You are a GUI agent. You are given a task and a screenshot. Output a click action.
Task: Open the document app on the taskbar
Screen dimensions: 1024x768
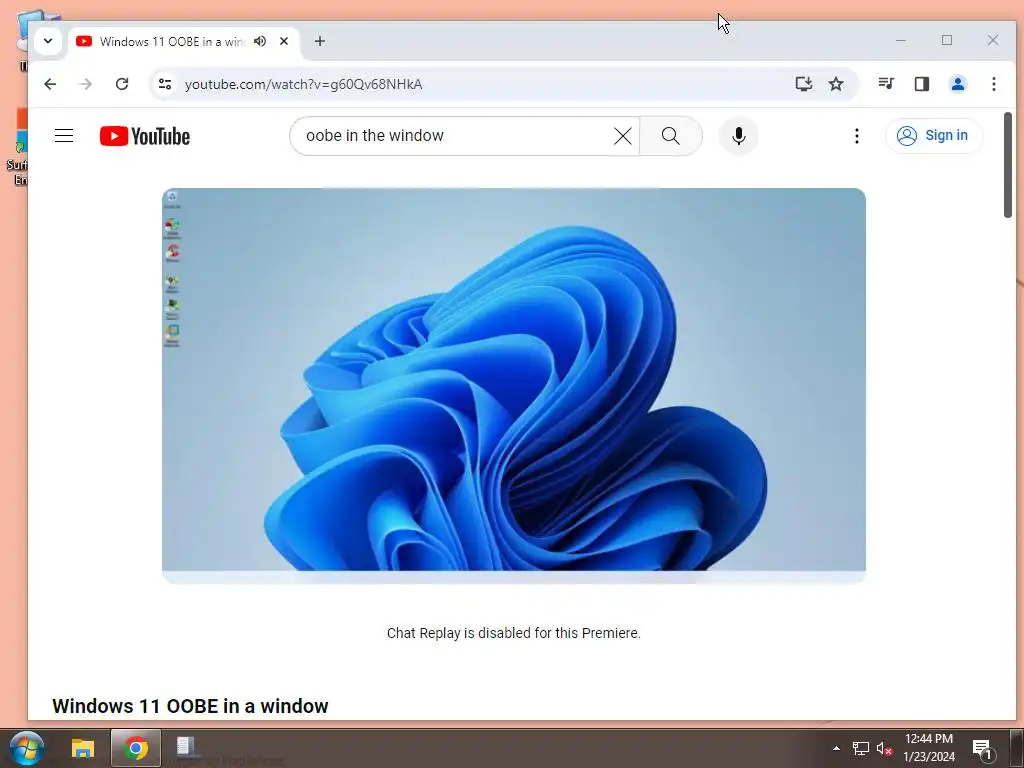point(187,748)
